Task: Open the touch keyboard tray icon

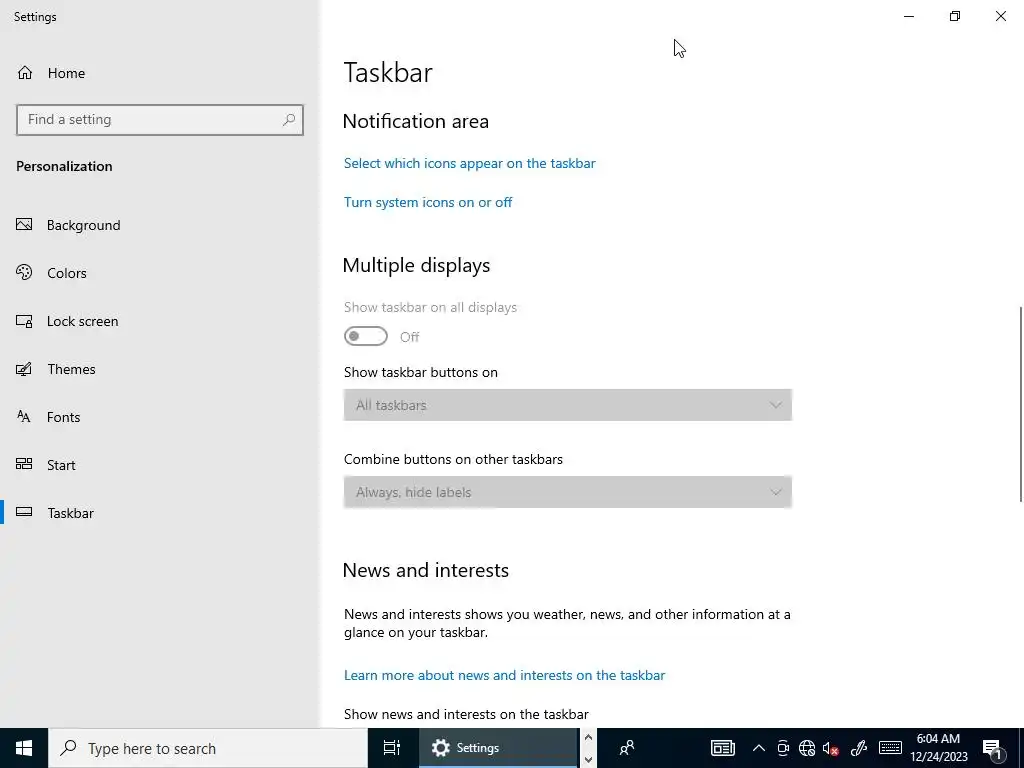Action: pyautogui.click(x=890, y=748)
